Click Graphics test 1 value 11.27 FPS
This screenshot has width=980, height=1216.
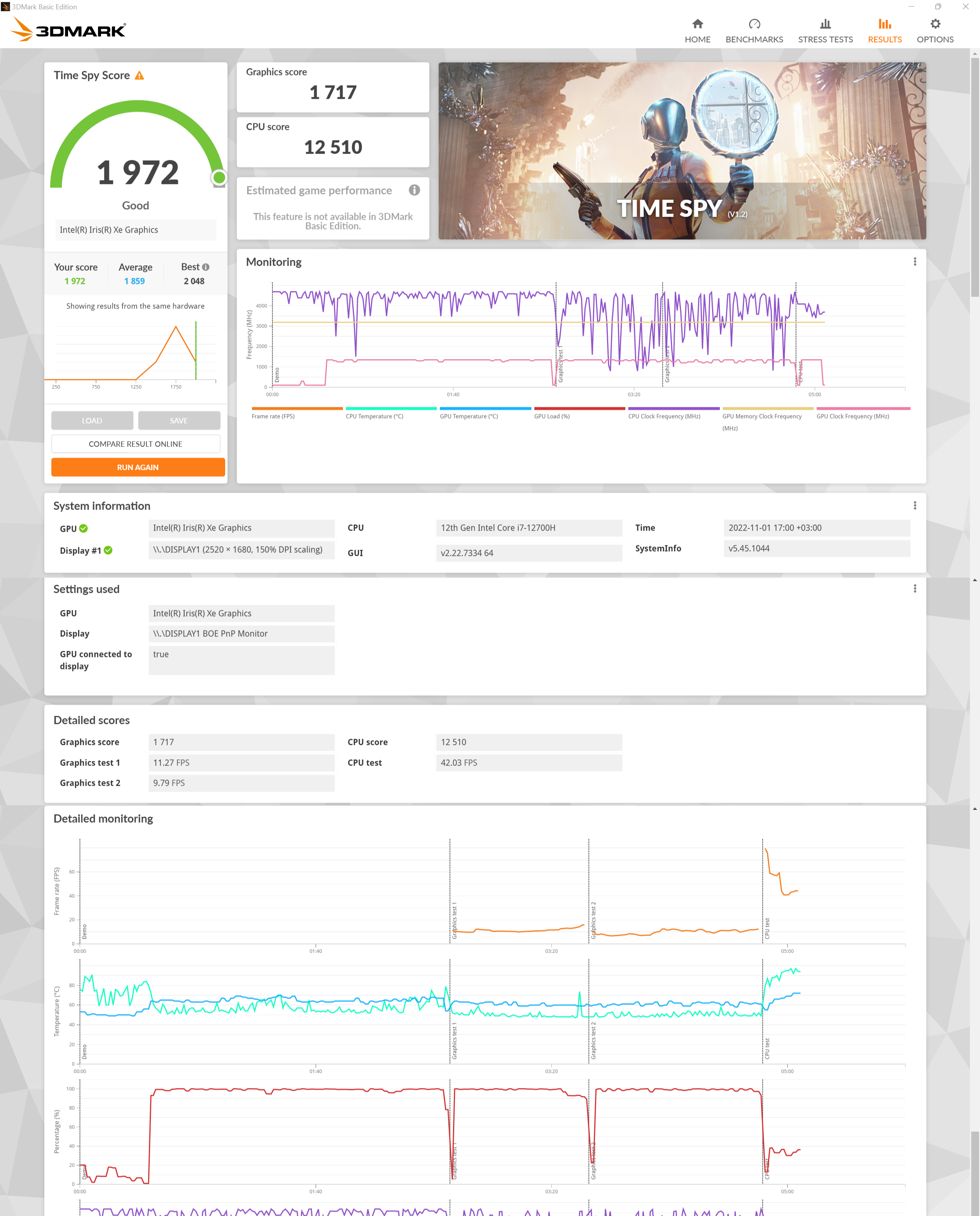point(241,763)
